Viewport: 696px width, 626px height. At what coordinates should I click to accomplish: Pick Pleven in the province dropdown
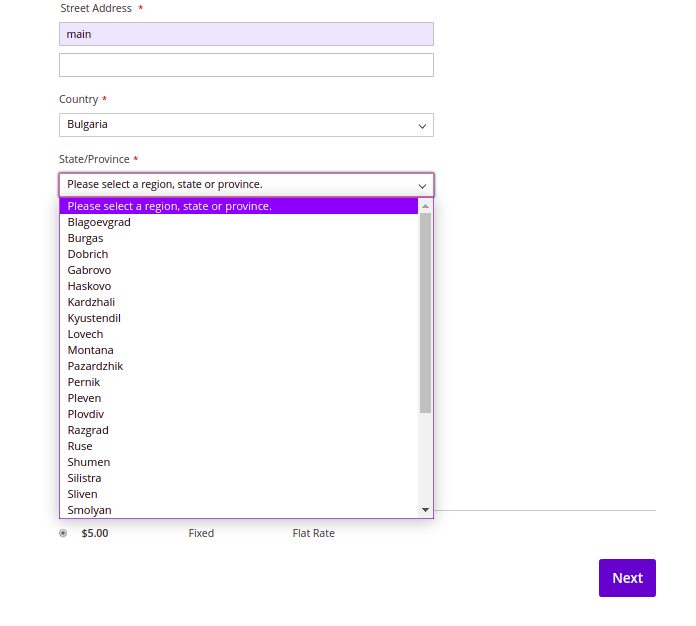click(239, 398)
